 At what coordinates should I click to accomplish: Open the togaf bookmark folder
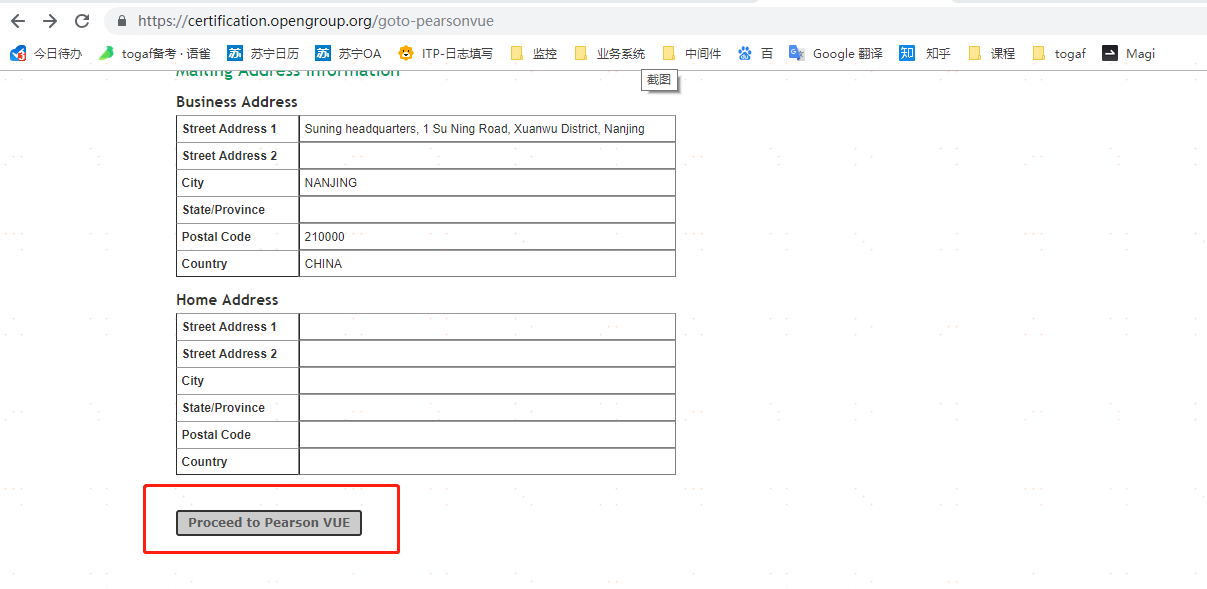click(1059, 54)
